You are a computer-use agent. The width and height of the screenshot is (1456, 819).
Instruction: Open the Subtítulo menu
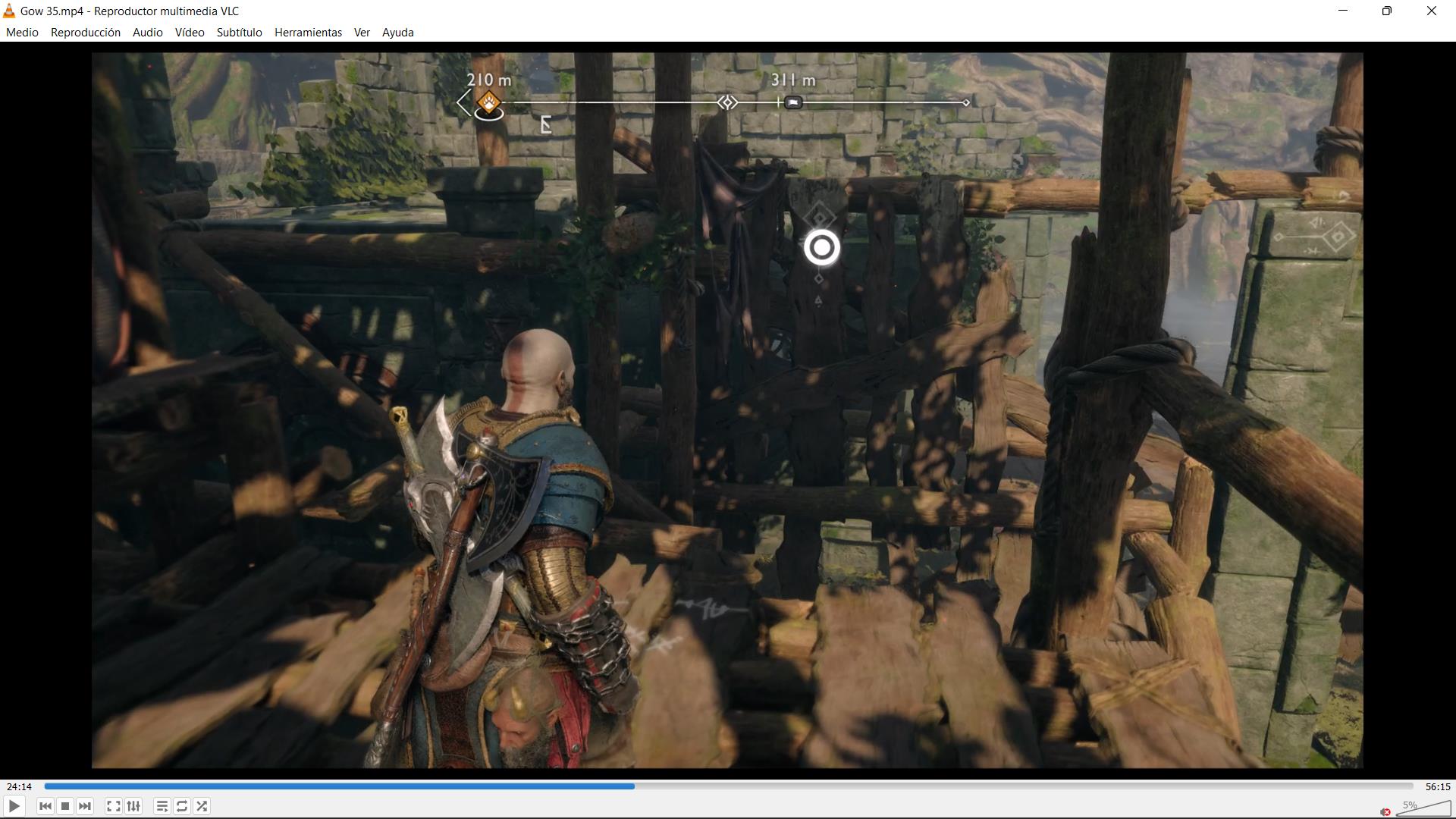click(240, 33)
